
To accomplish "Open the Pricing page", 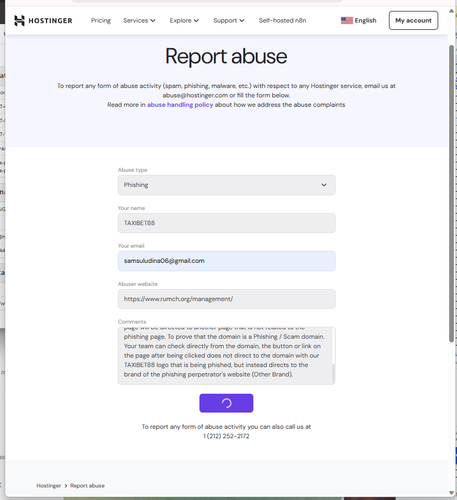I will [101, 20].
